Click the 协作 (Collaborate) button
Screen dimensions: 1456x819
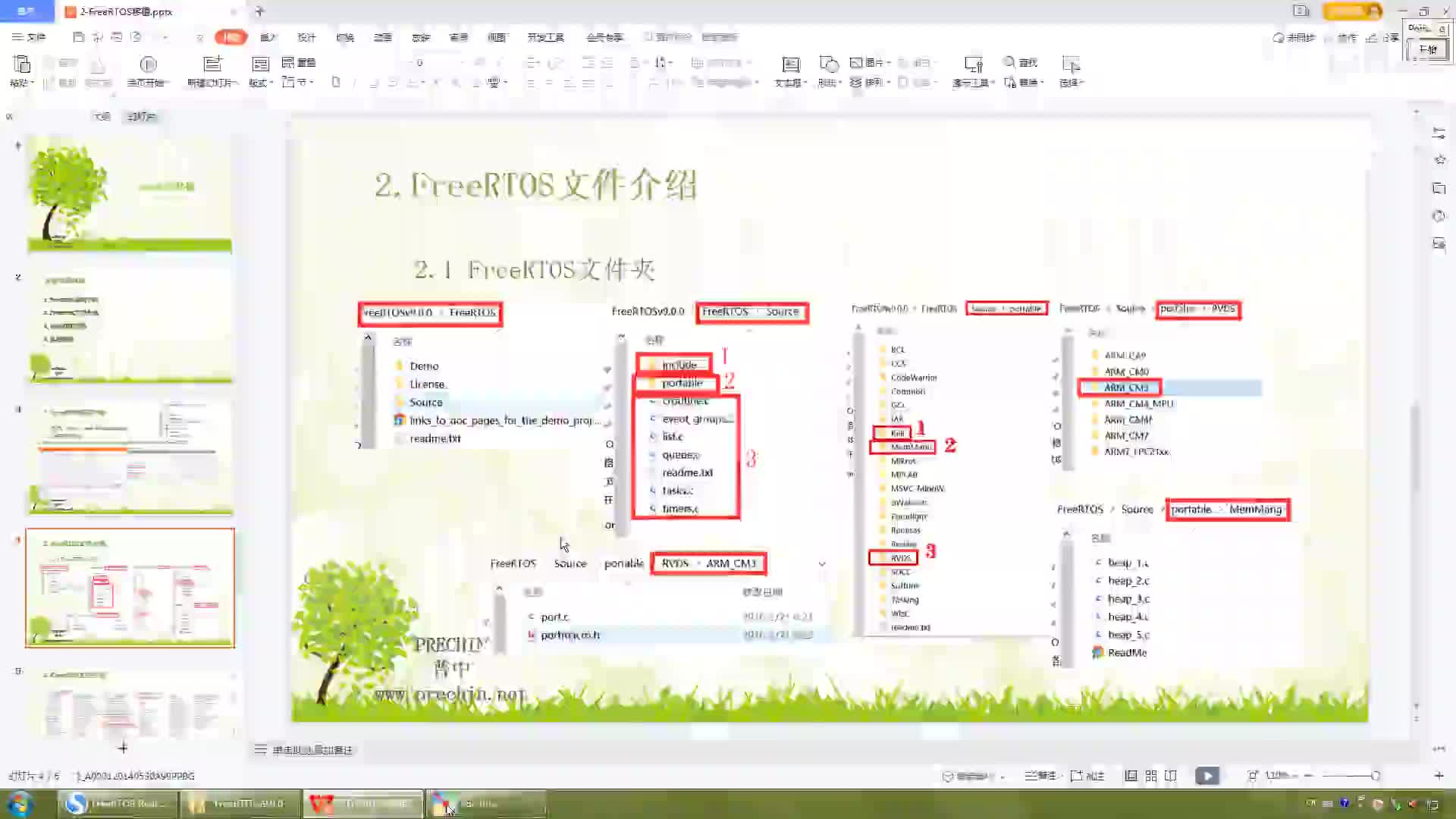point(1341,37)
